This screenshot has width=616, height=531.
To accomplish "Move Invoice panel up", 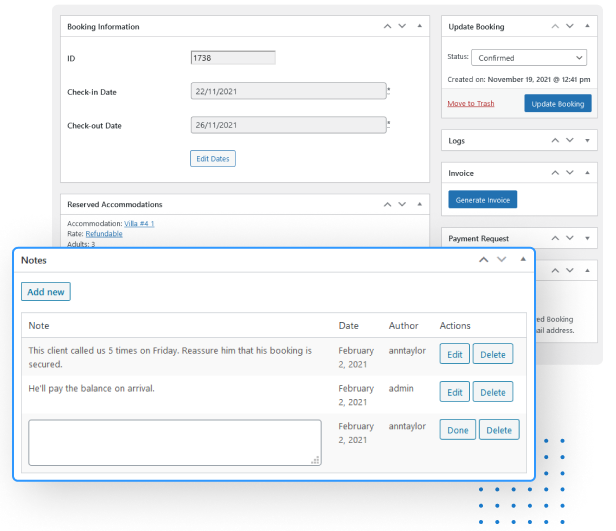I will [555, 173].
